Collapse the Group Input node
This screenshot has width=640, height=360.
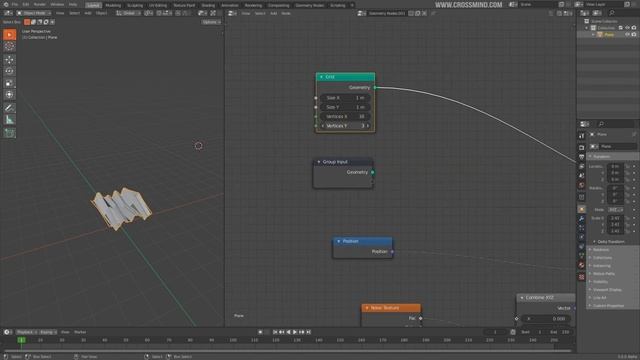point(319,162)
